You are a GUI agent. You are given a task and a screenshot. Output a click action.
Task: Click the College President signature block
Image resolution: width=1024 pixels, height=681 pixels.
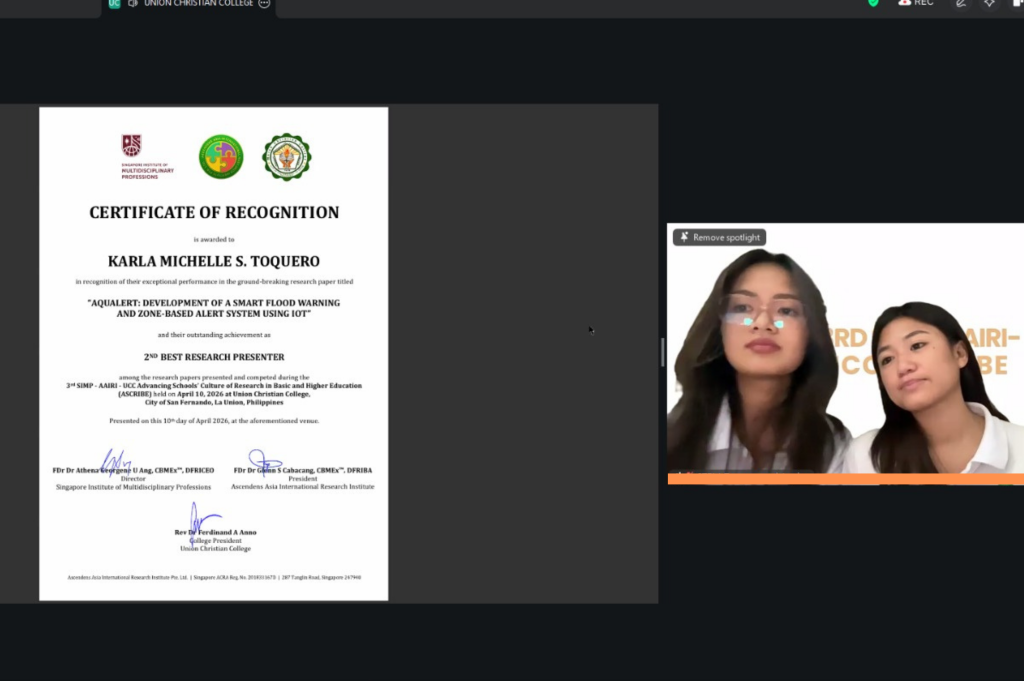pos(215,535)
